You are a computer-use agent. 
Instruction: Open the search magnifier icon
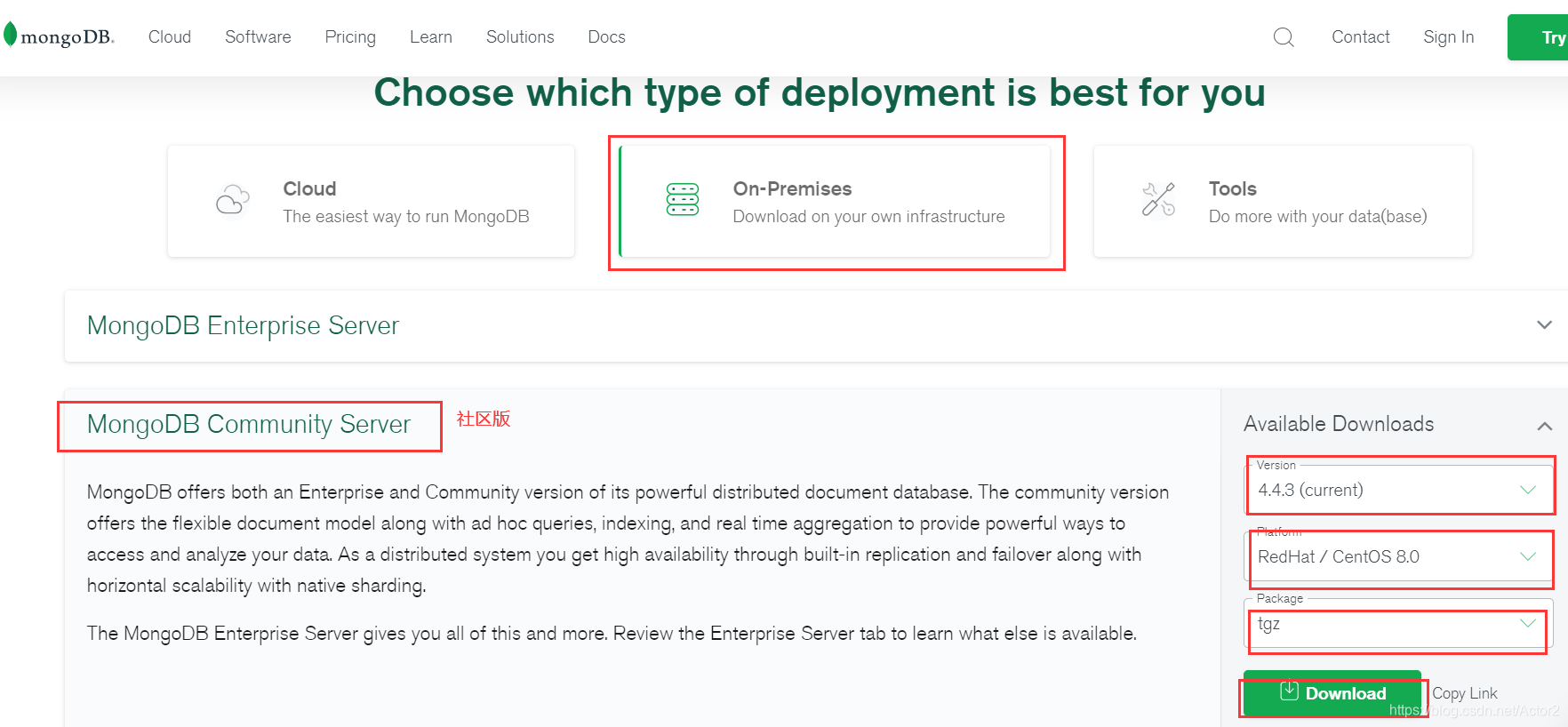1284,37
